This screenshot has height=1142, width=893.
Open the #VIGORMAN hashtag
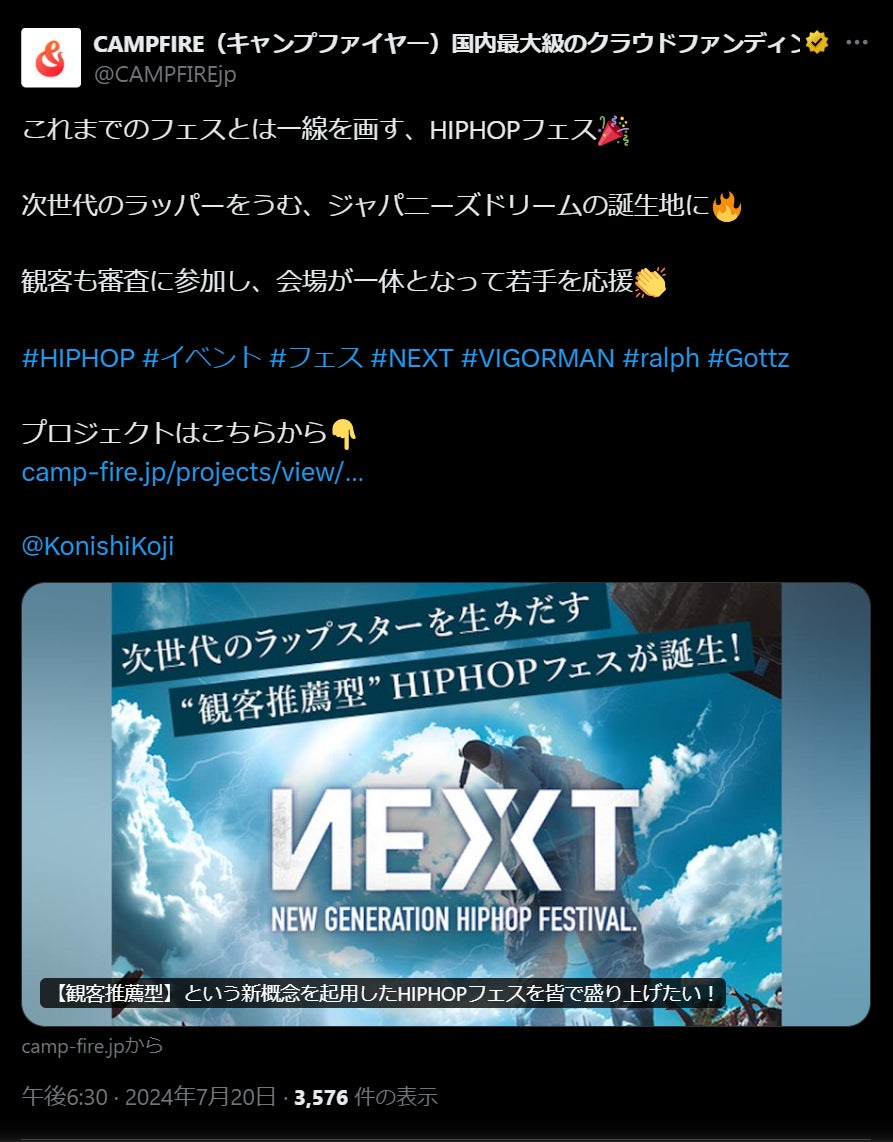tap(538, 358)
